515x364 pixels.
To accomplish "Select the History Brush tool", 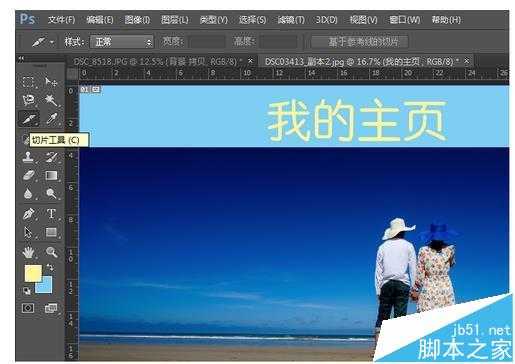I will 51,157.
